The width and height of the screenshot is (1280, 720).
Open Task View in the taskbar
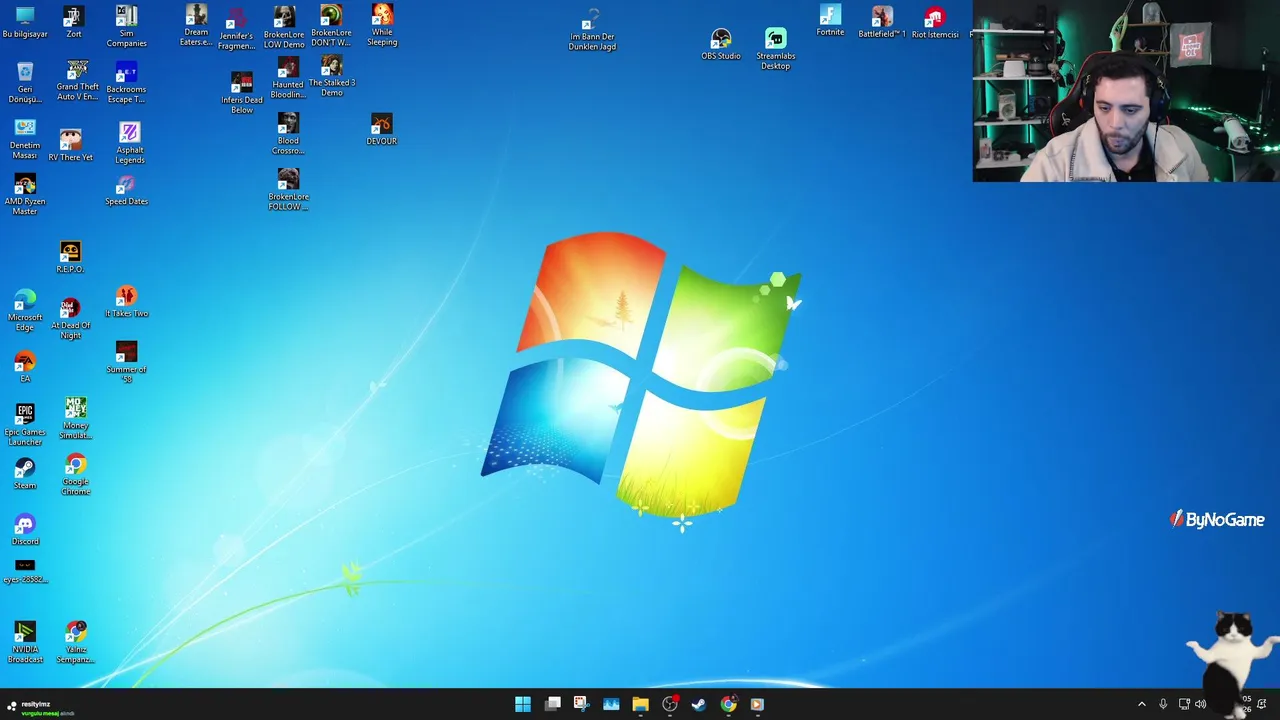553,704
